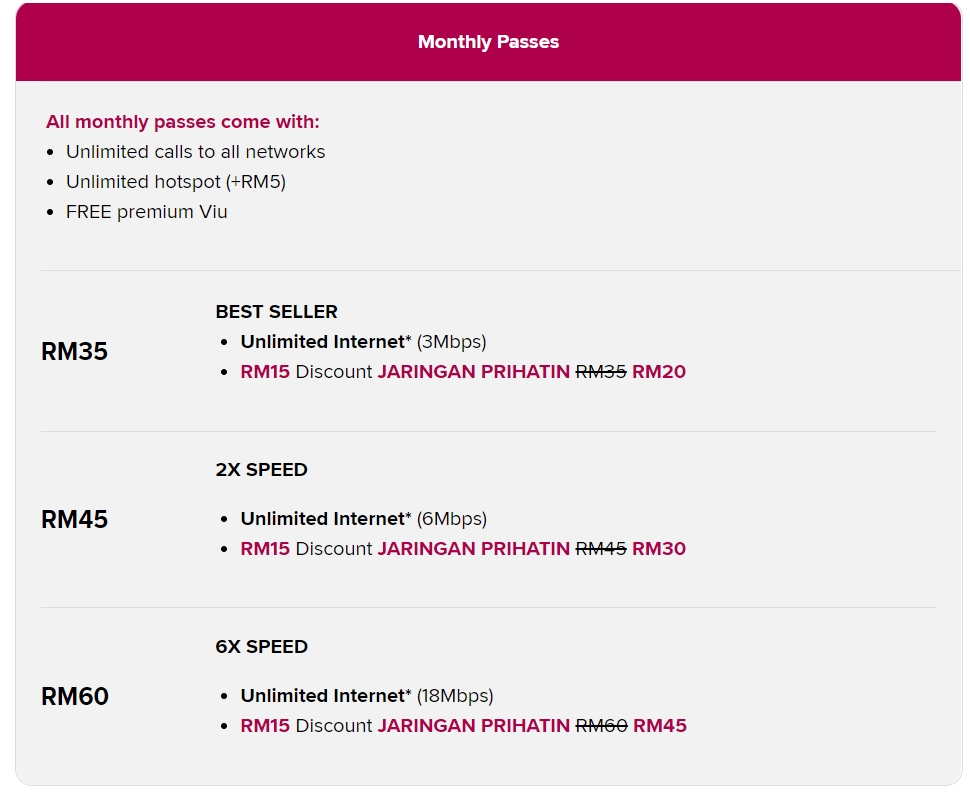The height and width of the screenshot is (798, 970).
Task: Click Unlimited Internet (3Mbps) text
Action: point(362,342)
